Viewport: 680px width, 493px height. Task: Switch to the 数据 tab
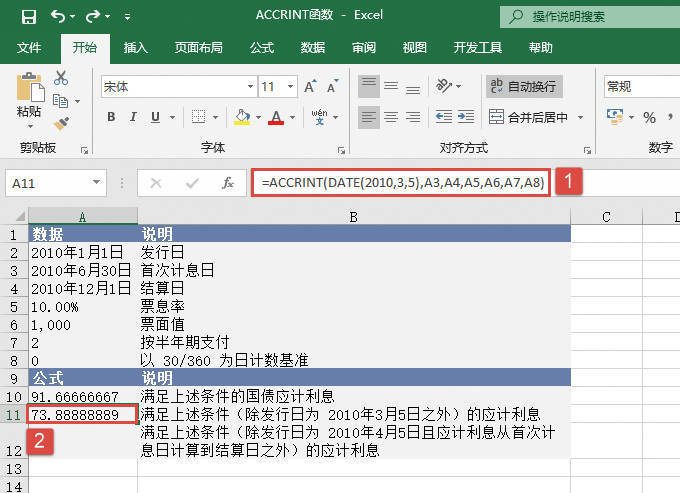click(x=313, y=47)
